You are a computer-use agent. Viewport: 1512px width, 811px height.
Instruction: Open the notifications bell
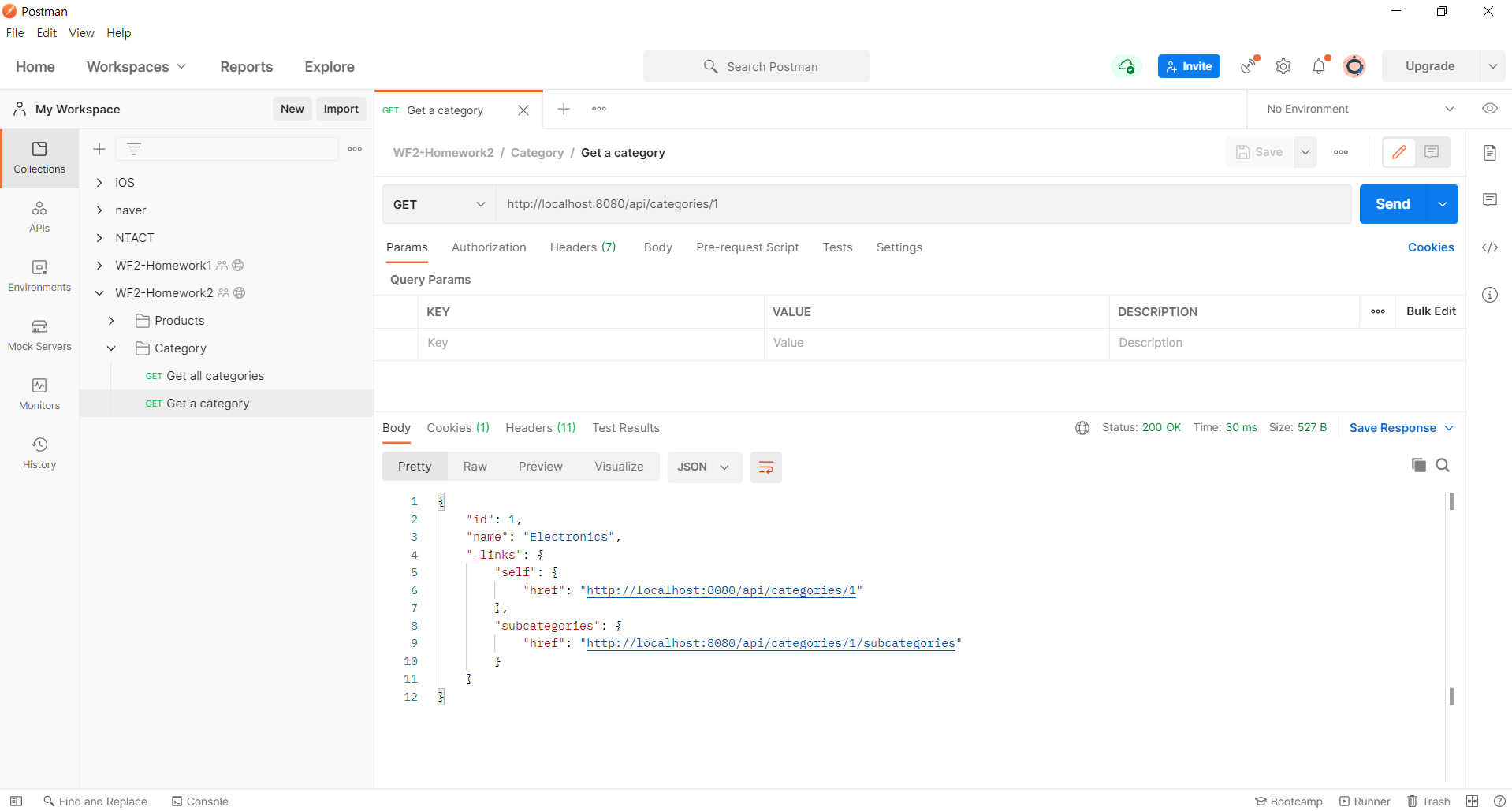point(1320,66)
